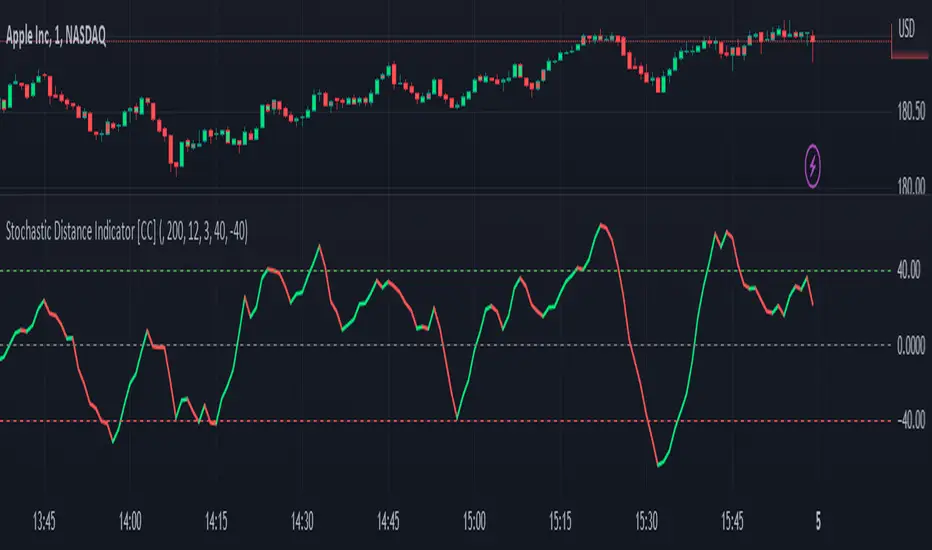Click the 15:00 time axis label
932x550 pixels.
[474, 521]
